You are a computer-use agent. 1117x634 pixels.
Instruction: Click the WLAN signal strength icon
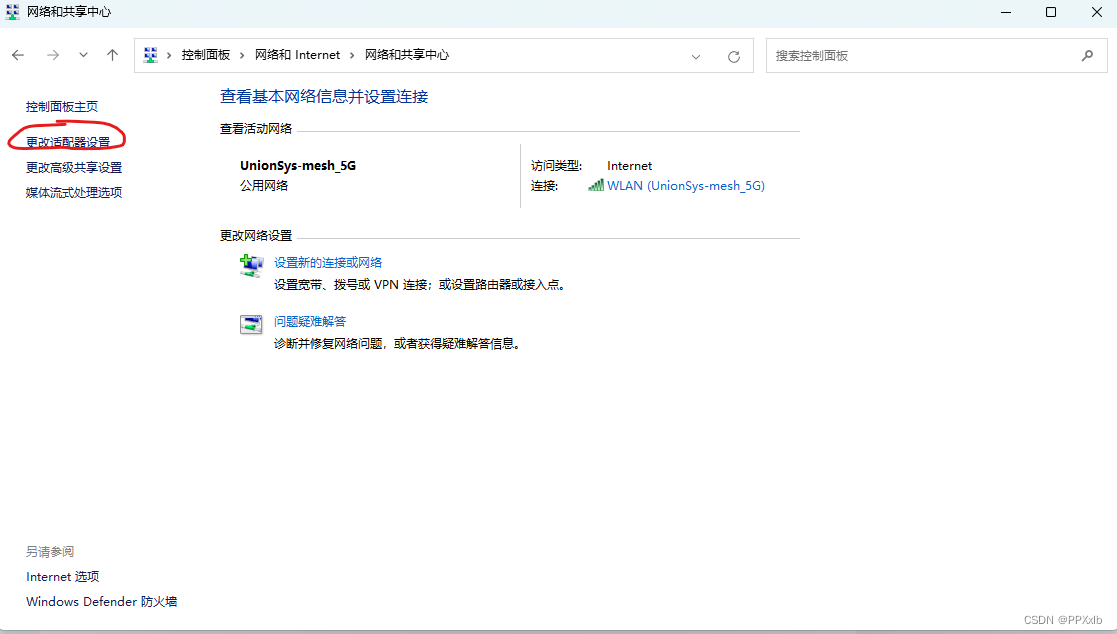[596, 185]
